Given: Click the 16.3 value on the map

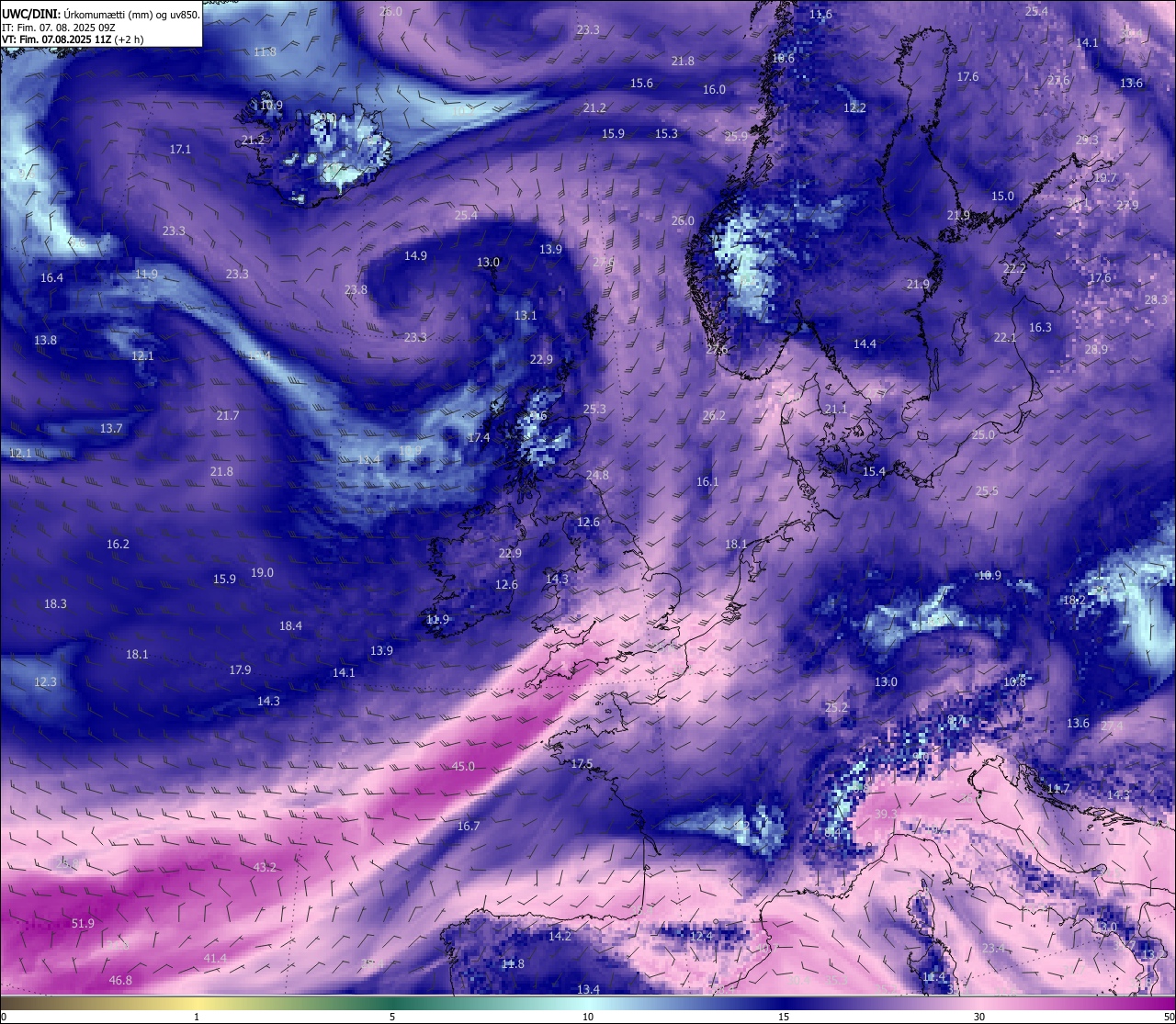Looking at the screenshot, I should 1040,328.
